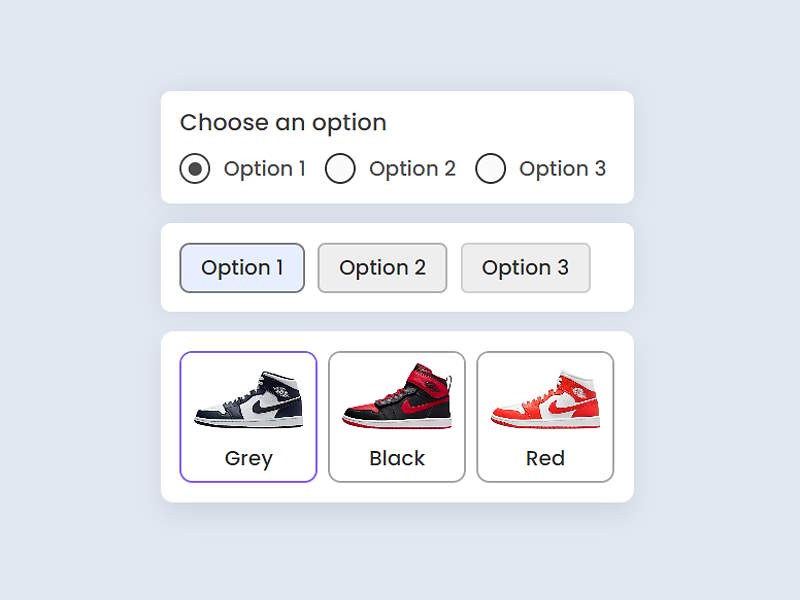Click the 'Red' caption under the sneaker
This screenshot has width=800, height=600.
[x=545, y=458]
